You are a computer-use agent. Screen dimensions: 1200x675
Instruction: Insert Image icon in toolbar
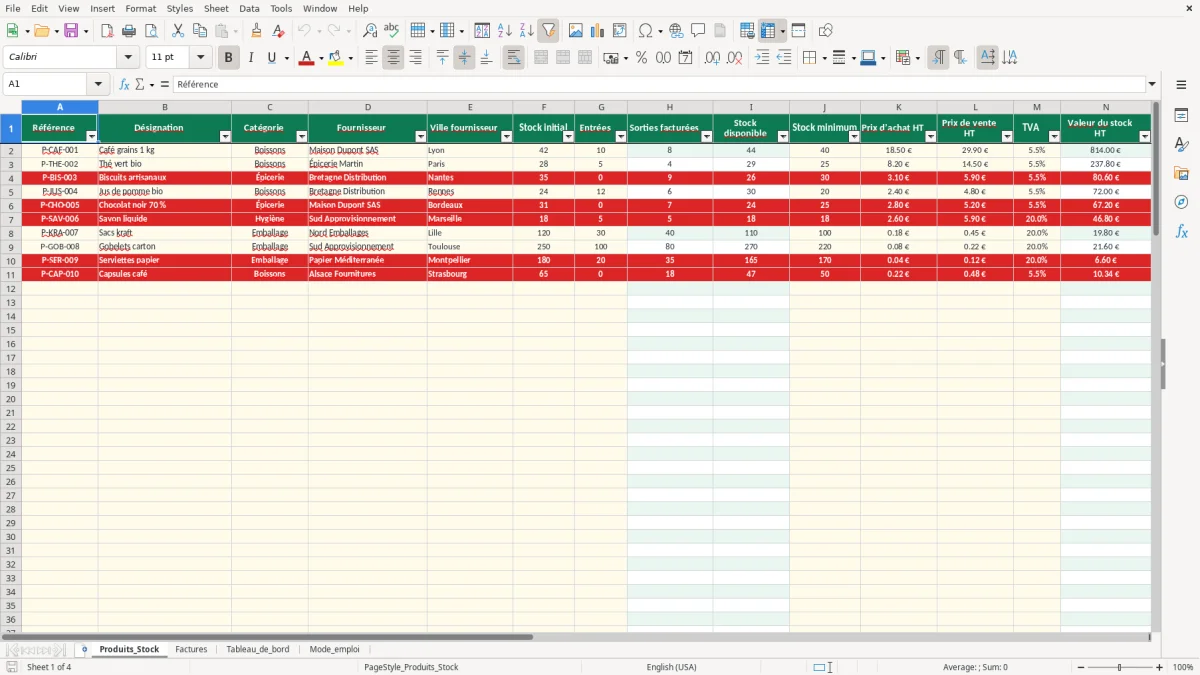[x=576, y=31]
